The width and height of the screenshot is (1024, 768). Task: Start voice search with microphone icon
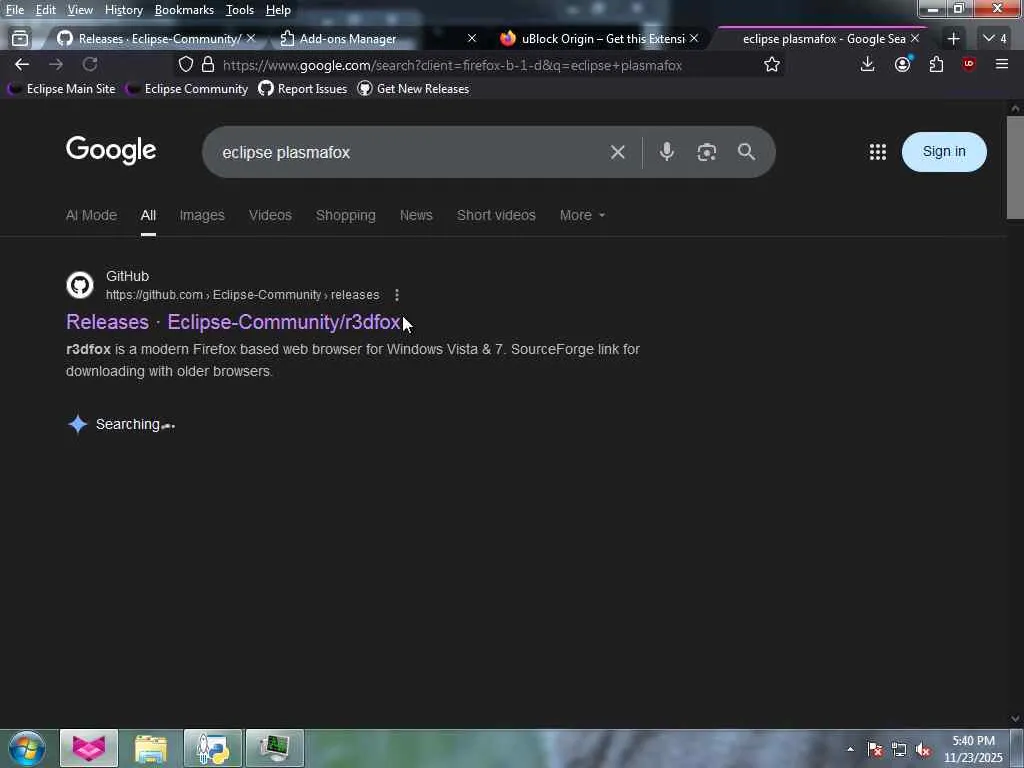pos(667,152)
